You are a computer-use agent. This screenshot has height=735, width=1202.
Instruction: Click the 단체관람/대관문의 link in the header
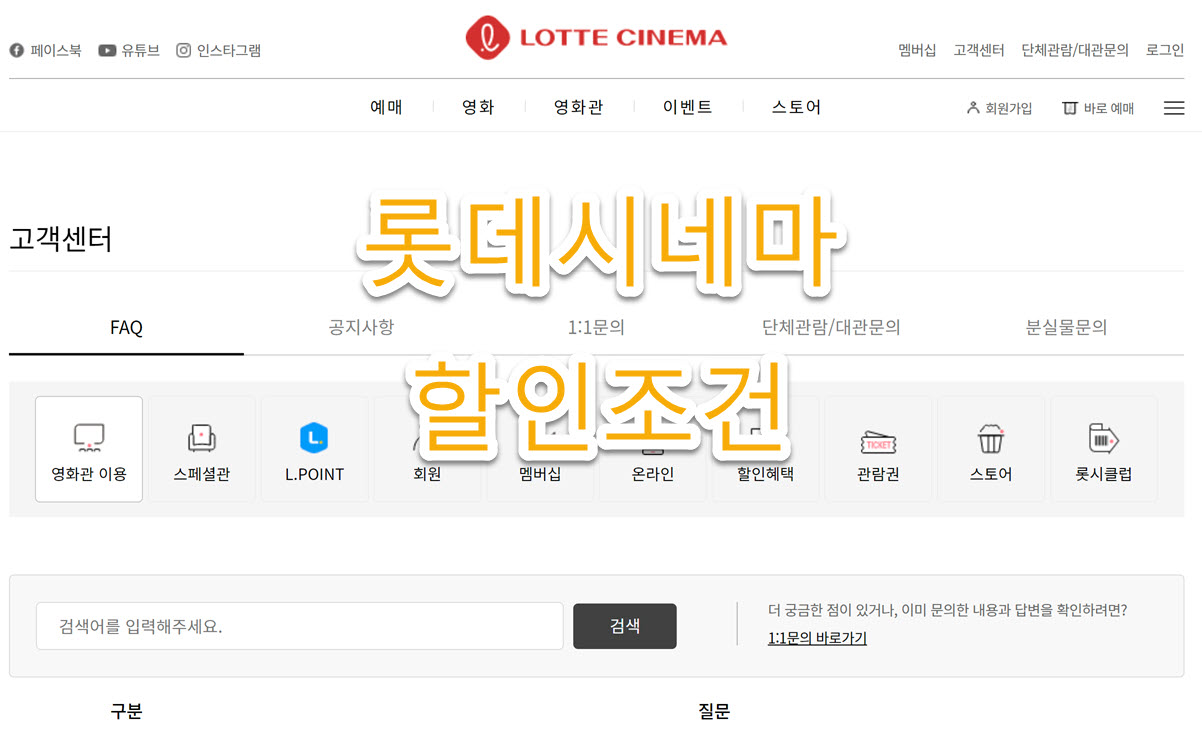tap(1075, 50)
